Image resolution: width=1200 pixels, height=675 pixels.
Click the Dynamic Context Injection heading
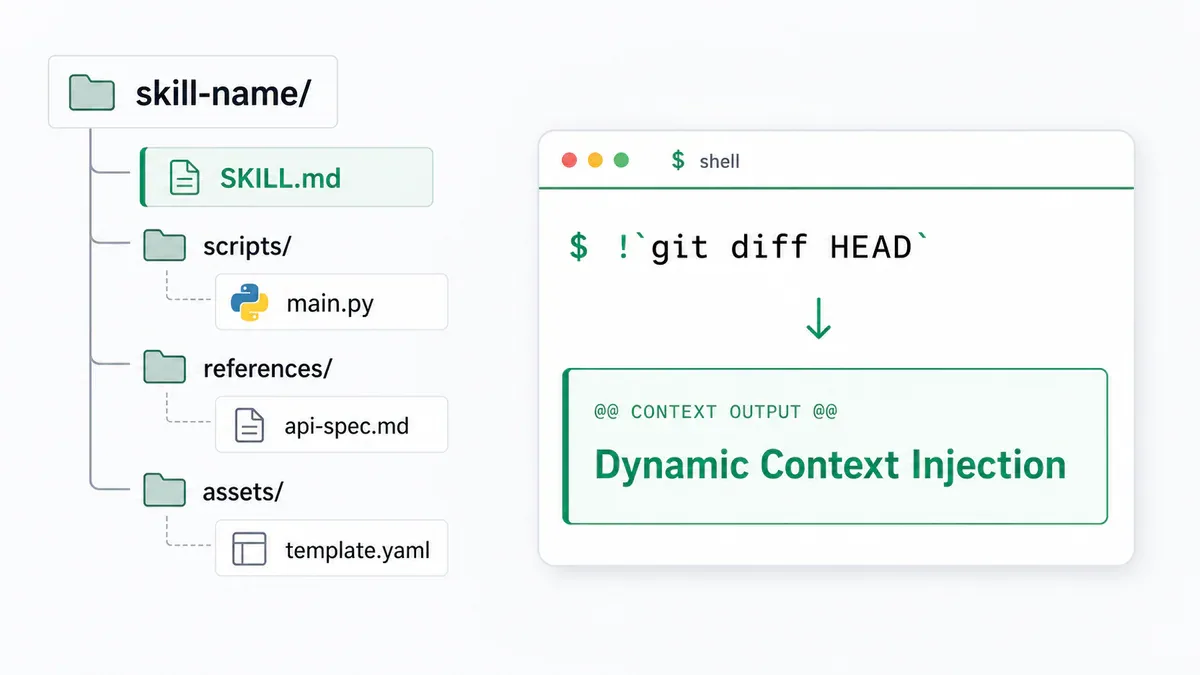coord(830,465)
